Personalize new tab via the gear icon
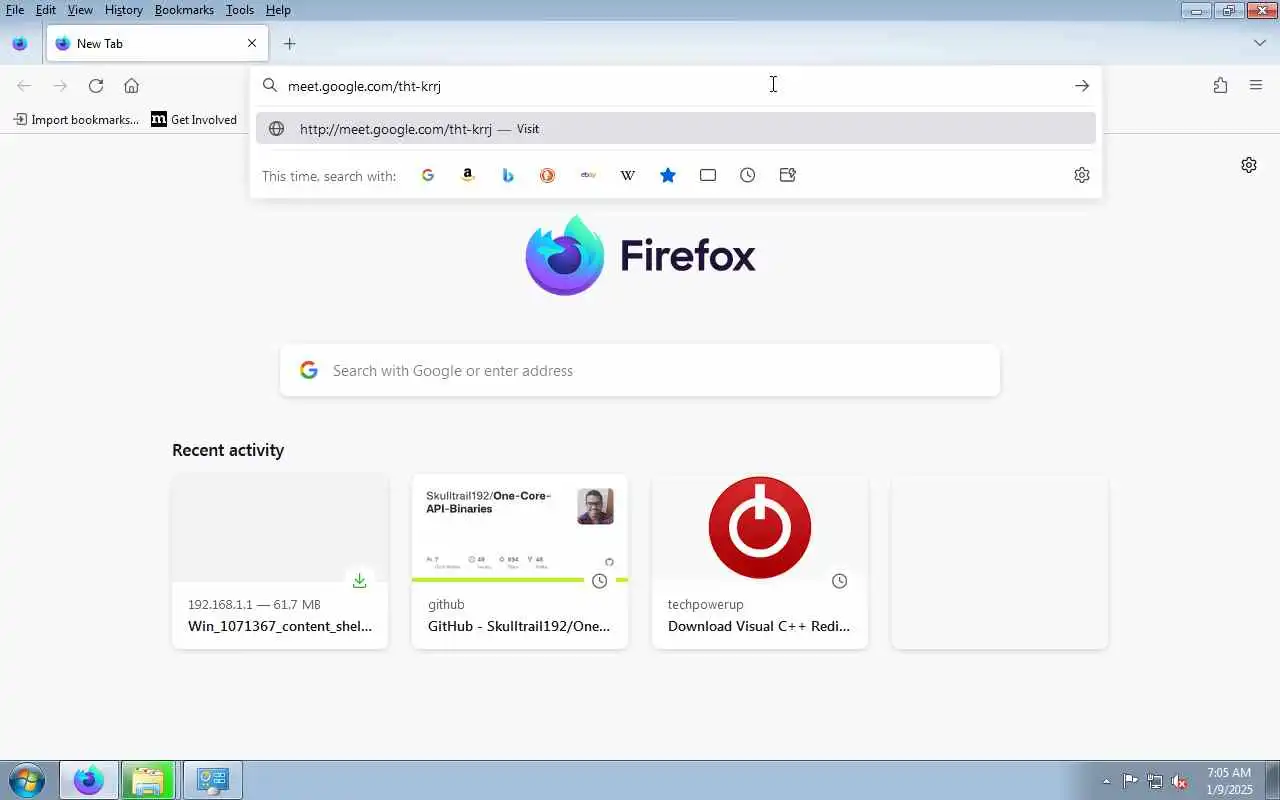The width and height of the screenshot is (1280, 800). click(1249, 165)
